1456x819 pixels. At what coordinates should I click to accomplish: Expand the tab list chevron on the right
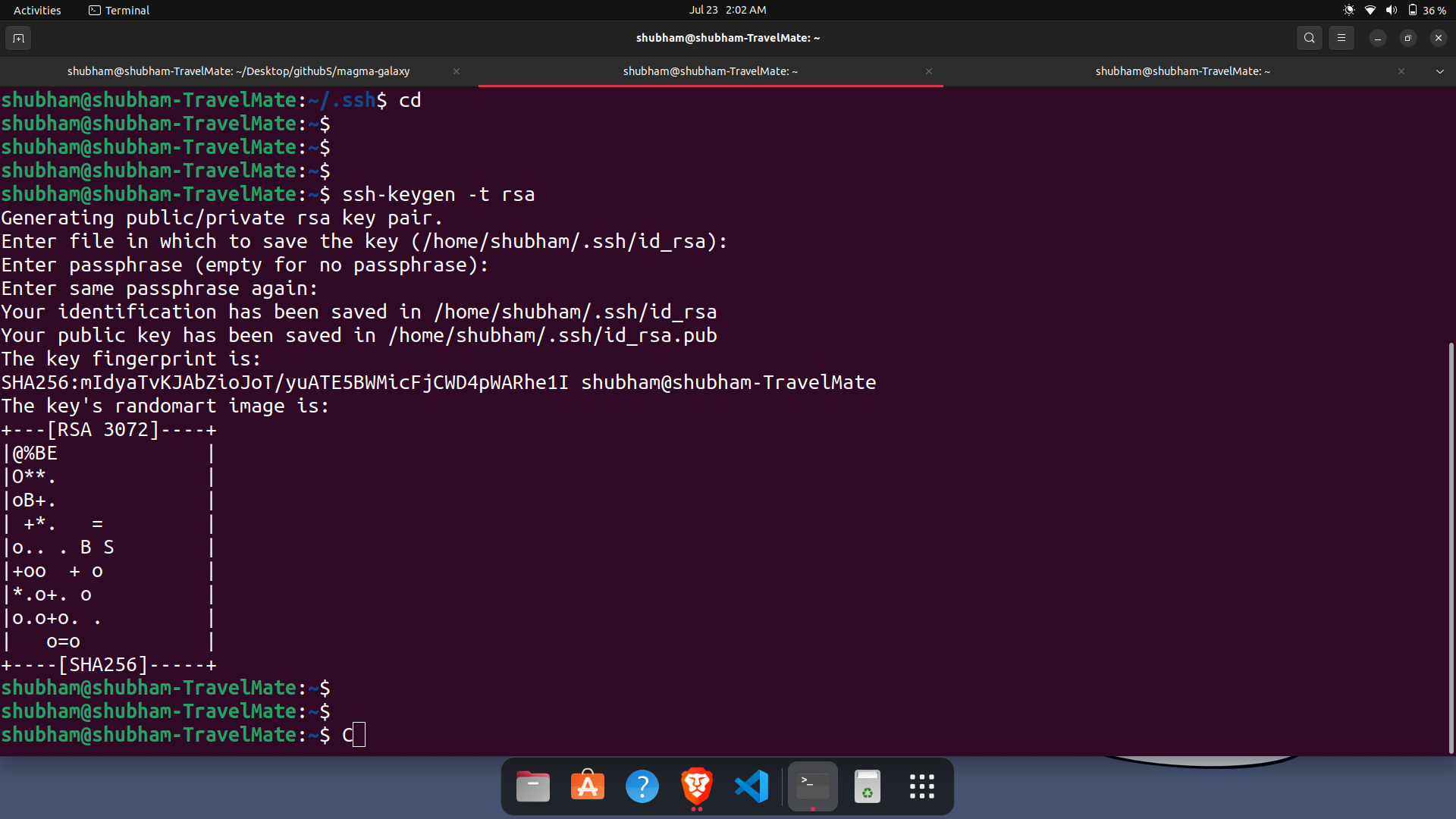click(x=1439, y=71)
